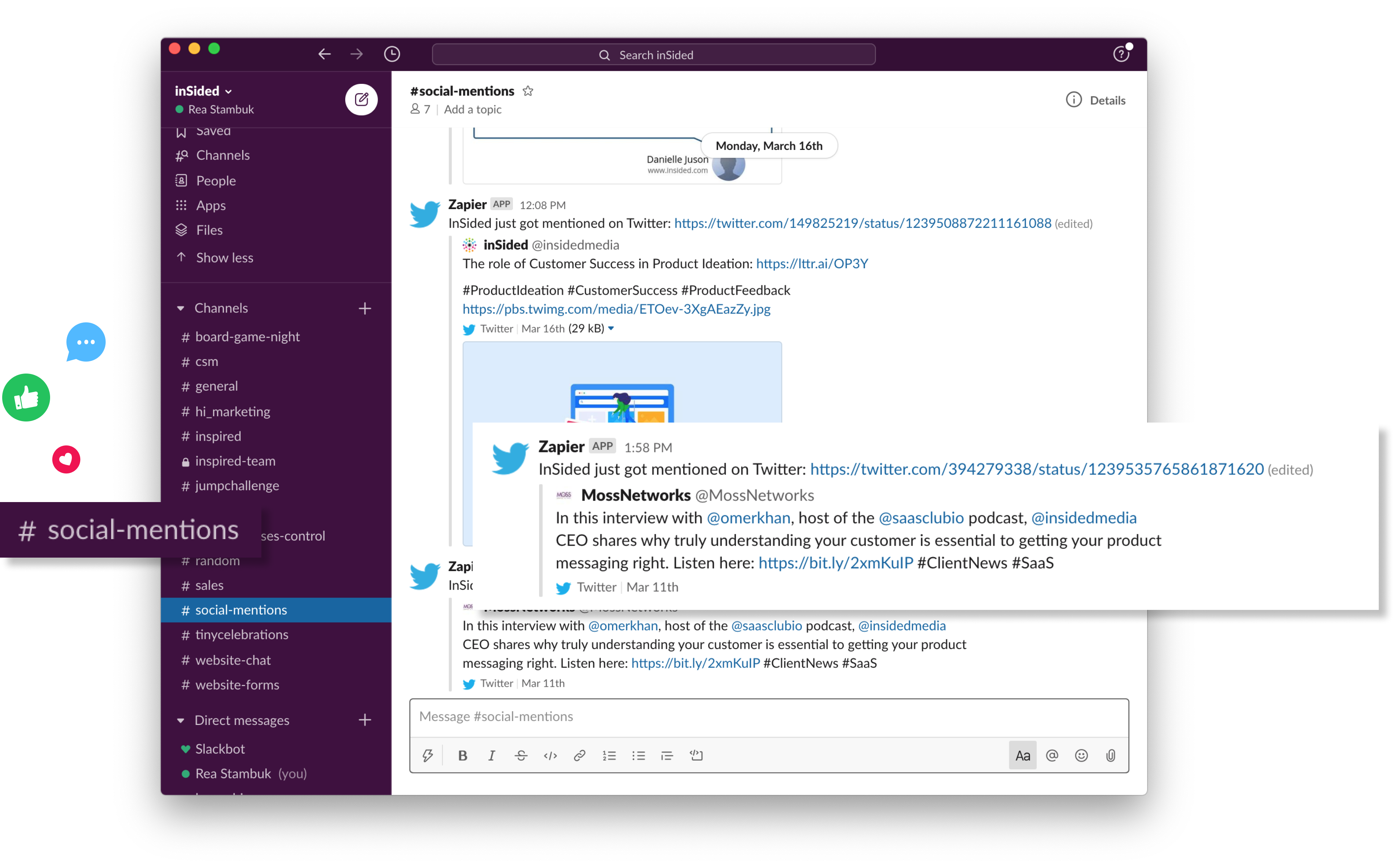This screenshot has height=868, width=1394.
Task: Go back with the left arrow icon
Action: click(x=324, y=54)
